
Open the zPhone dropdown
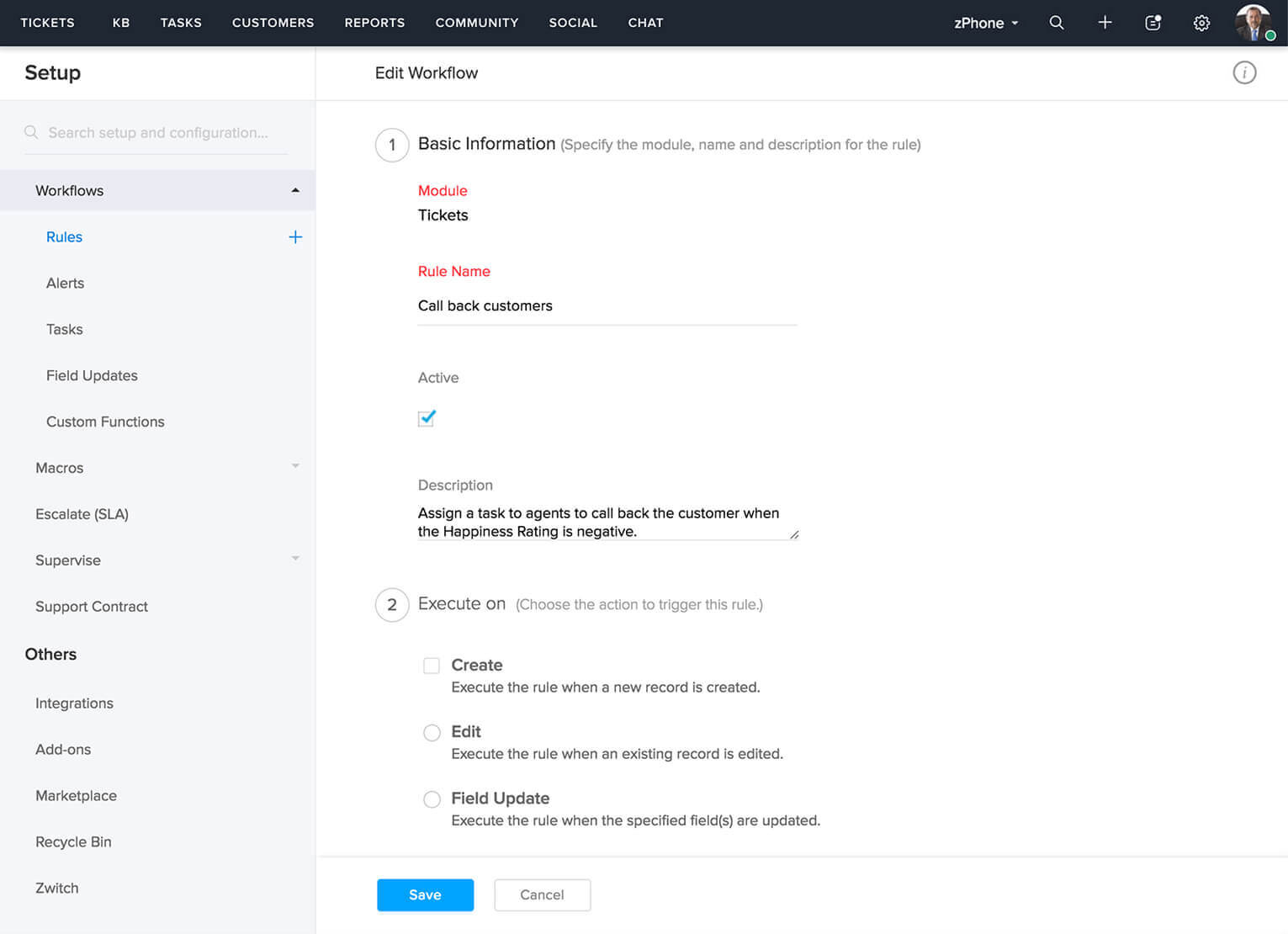pyautogui.click(x=985, y=23)
